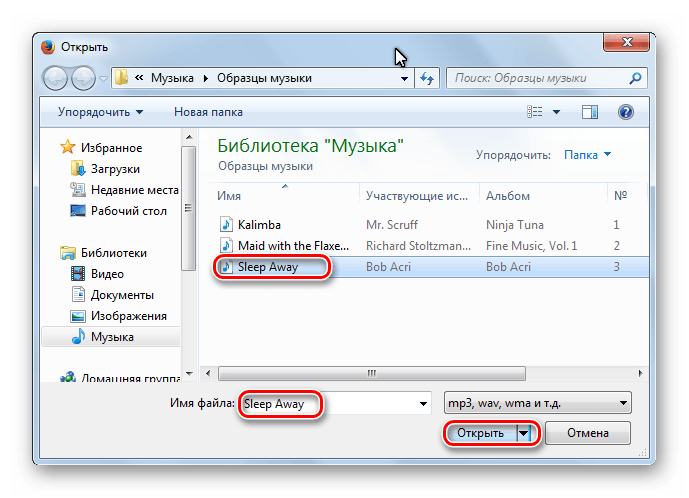Viewport: 689px width, 498px height.
Task: Click Ninja Tuna album cell
Action: [x=515, y=225]
